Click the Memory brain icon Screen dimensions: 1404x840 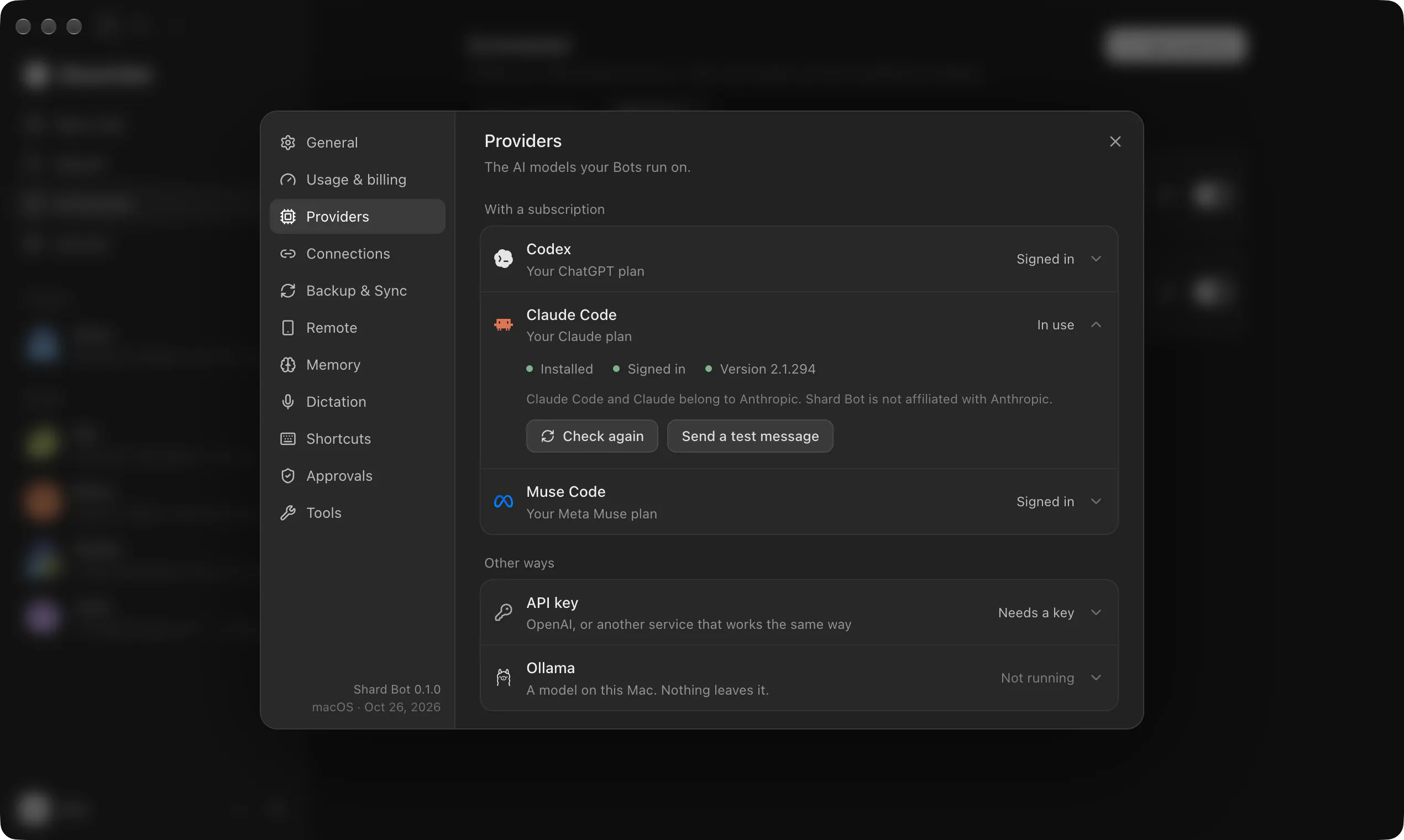click(287, 365)
